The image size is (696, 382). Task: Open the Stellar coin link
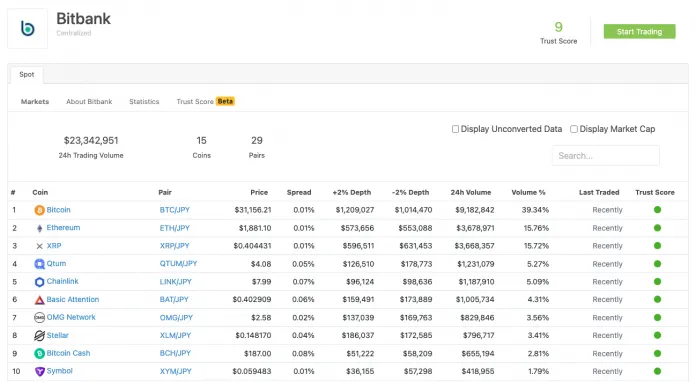[x=58, y=335]
